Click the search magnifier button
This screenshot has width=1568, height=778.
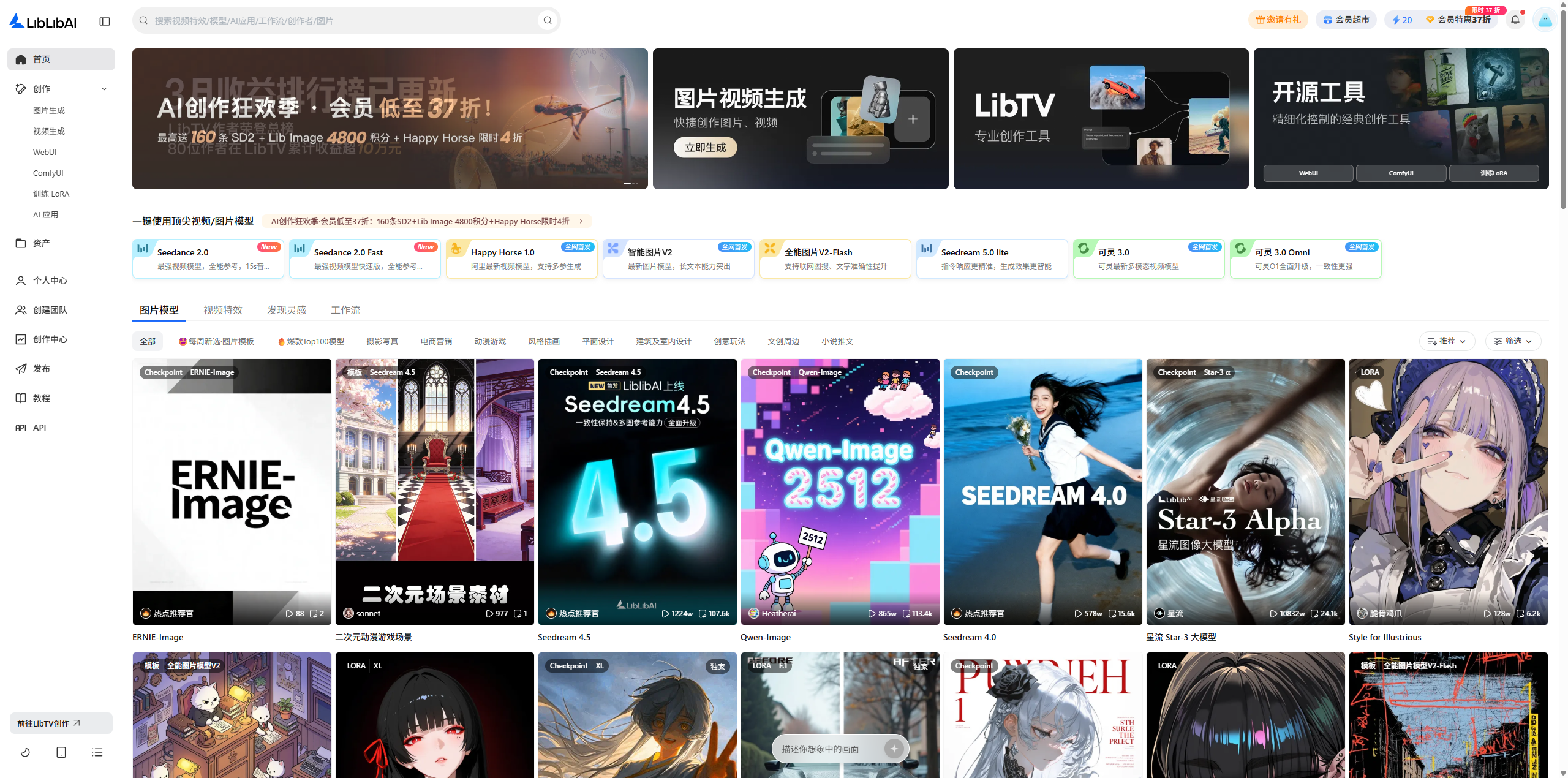pos(548,20)
